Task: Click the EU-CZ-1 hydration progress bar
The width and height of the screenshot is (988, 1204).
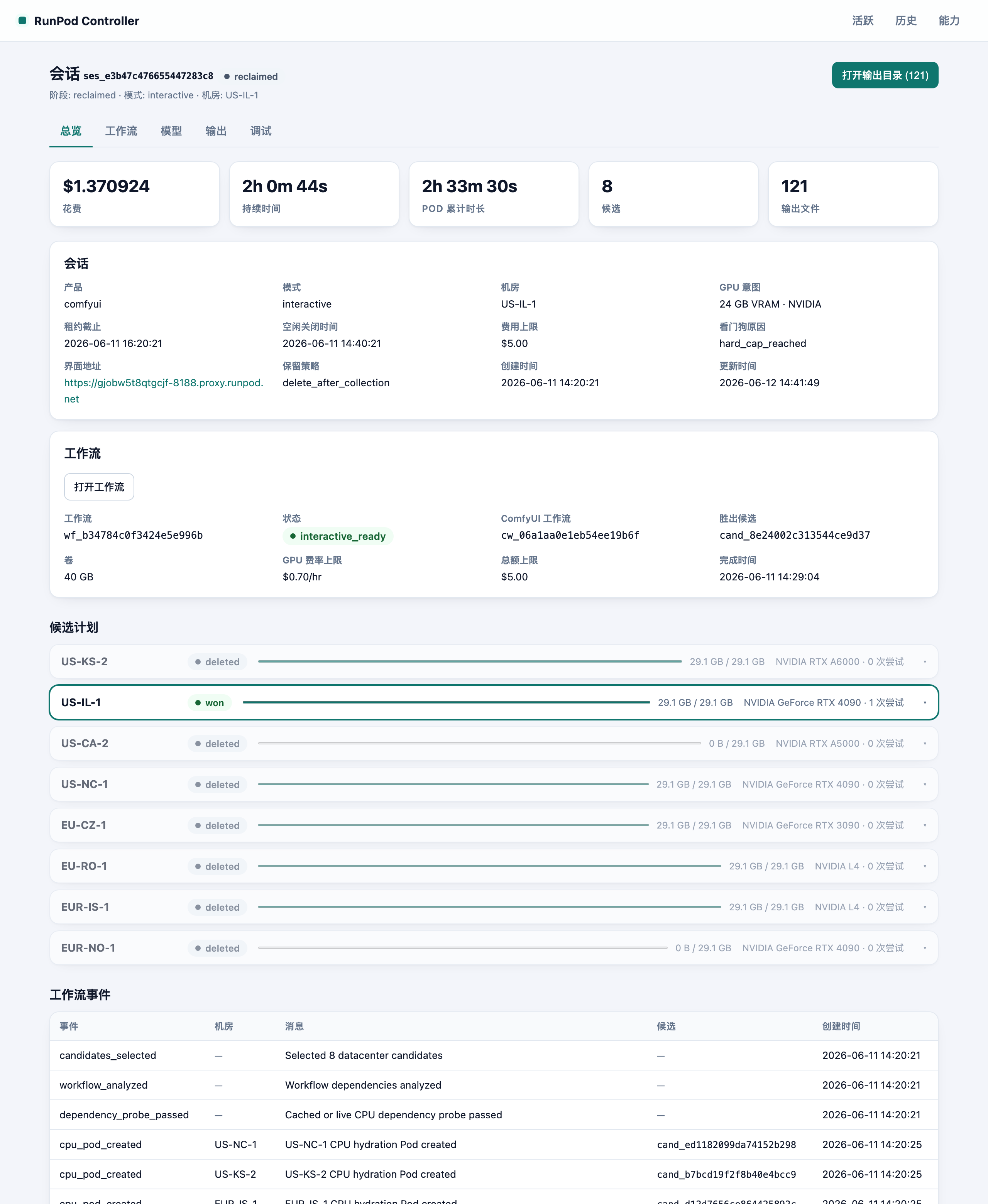Action: coord(453,825)
